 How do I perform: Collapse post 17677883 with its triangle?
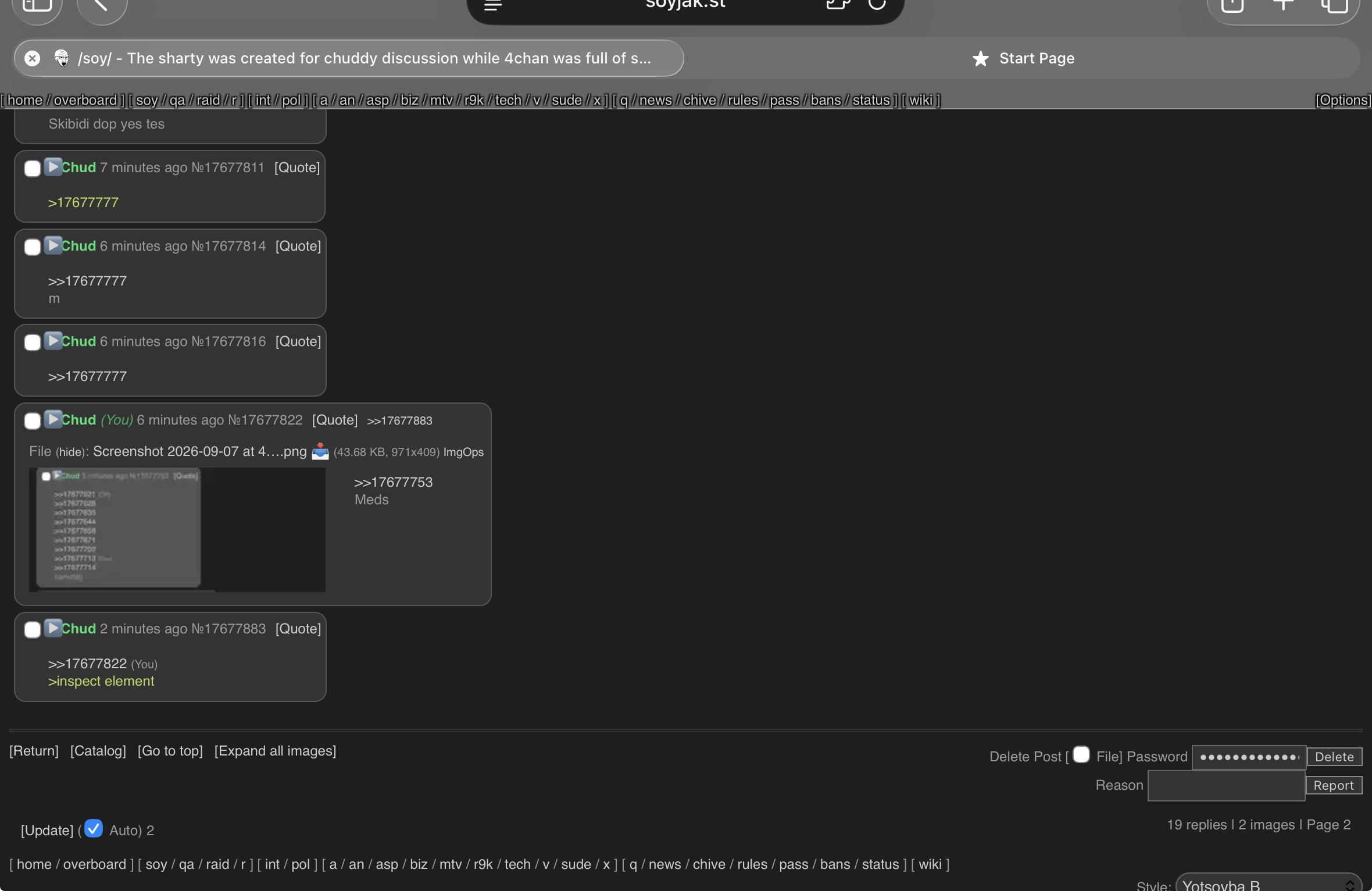point(52,628)
